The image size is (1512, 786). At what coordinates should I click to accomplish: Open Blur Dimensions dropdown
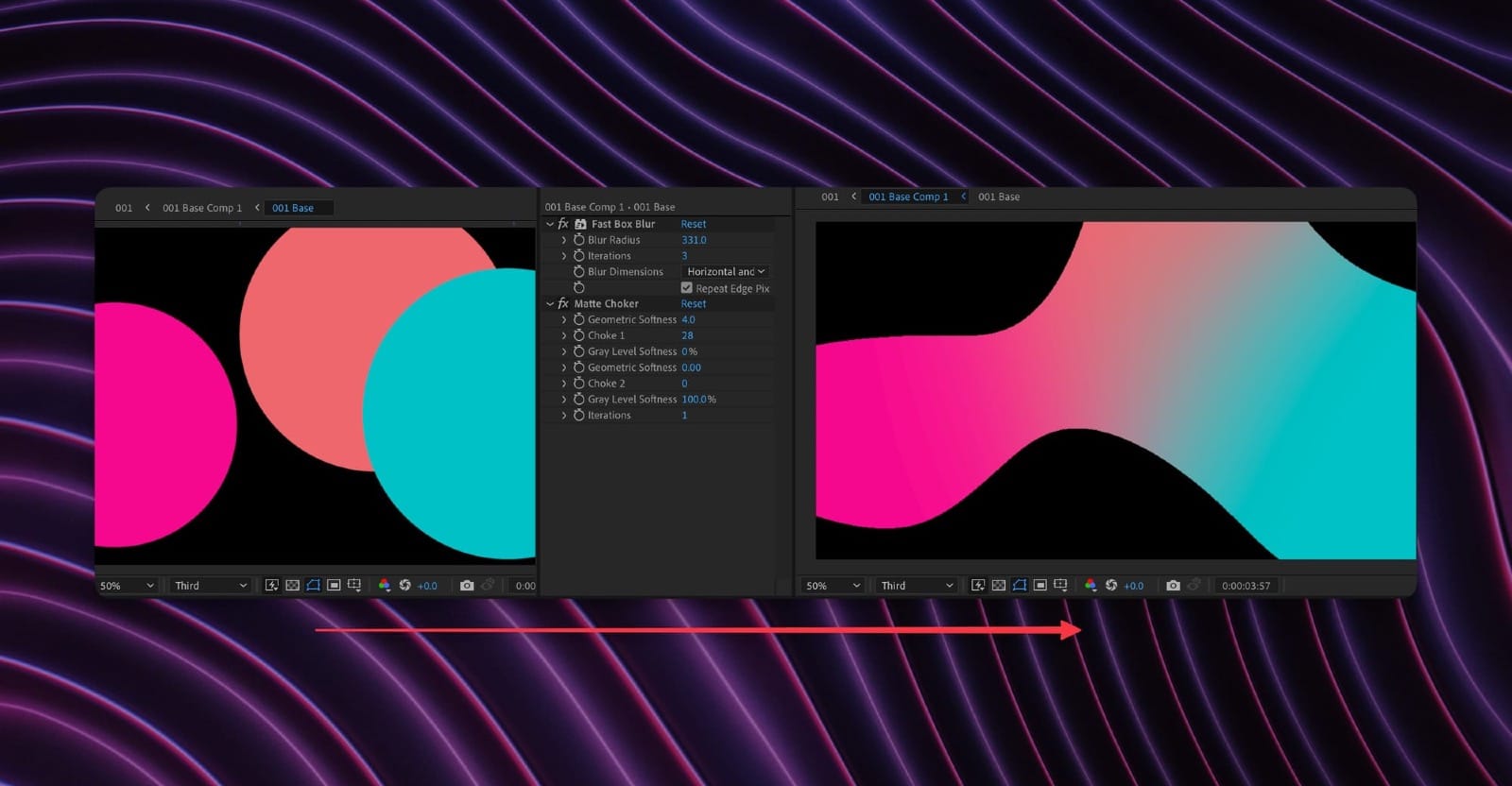tap(725, 272)
